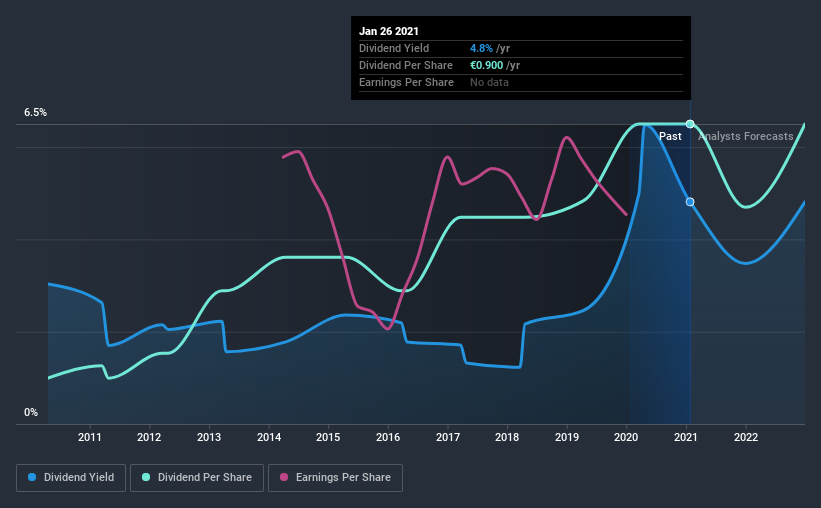Click the teal Dividend Per Share legend dot
Image resolution: width=821 pixels, height=508 pixels.
click(146, 477)
